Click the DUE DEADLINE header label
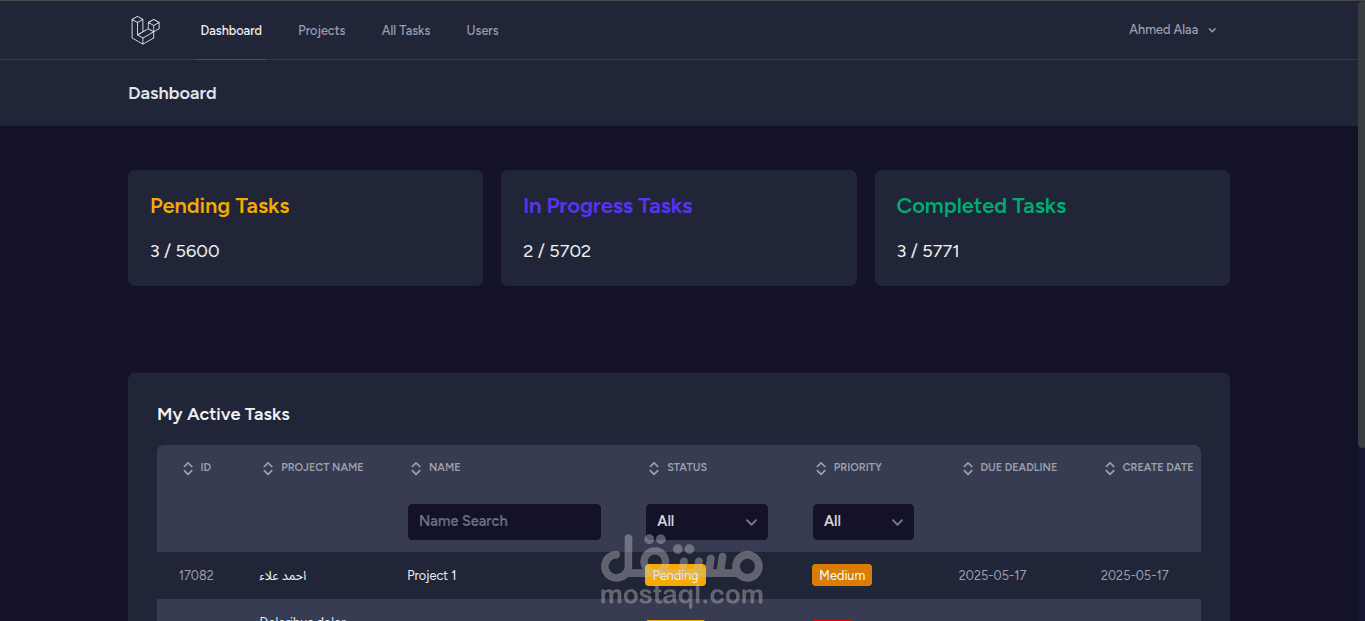Image resolution: width=1365 pixels, height=621 pixels. point(1019,467)
